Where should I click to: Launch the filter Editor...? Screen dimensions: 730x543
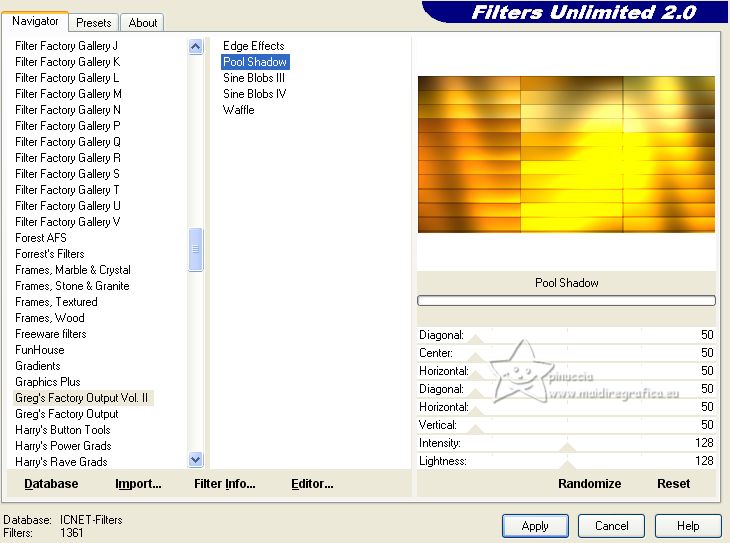tap(312, 484)
